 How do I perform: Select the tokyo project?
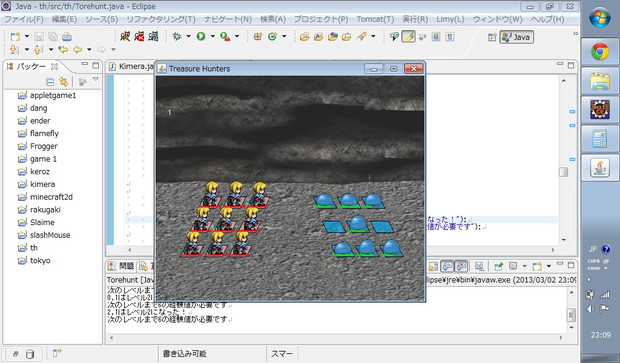click(x=34, y=260)
